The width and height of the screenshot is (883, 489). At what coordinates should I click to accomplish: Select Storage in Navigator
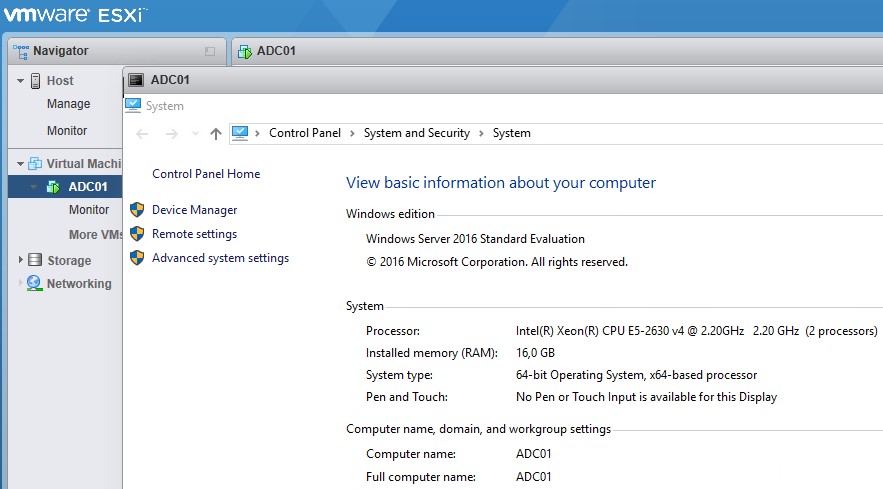[69, 260]
